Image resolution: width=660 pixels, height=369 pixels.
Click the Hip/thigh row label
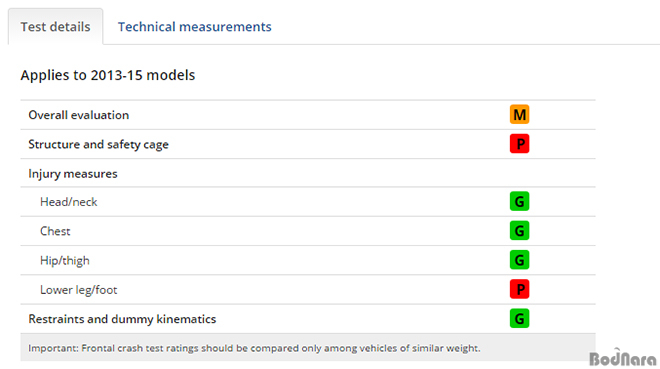(65, 260)
